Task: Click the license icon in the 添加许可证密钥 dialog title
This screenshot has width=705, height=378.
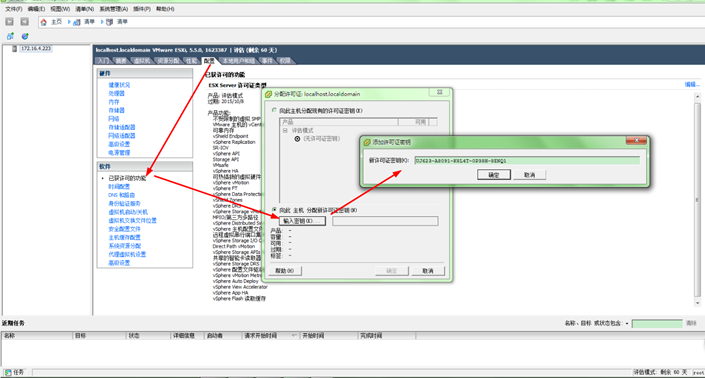Action: [x=367, y=142]
